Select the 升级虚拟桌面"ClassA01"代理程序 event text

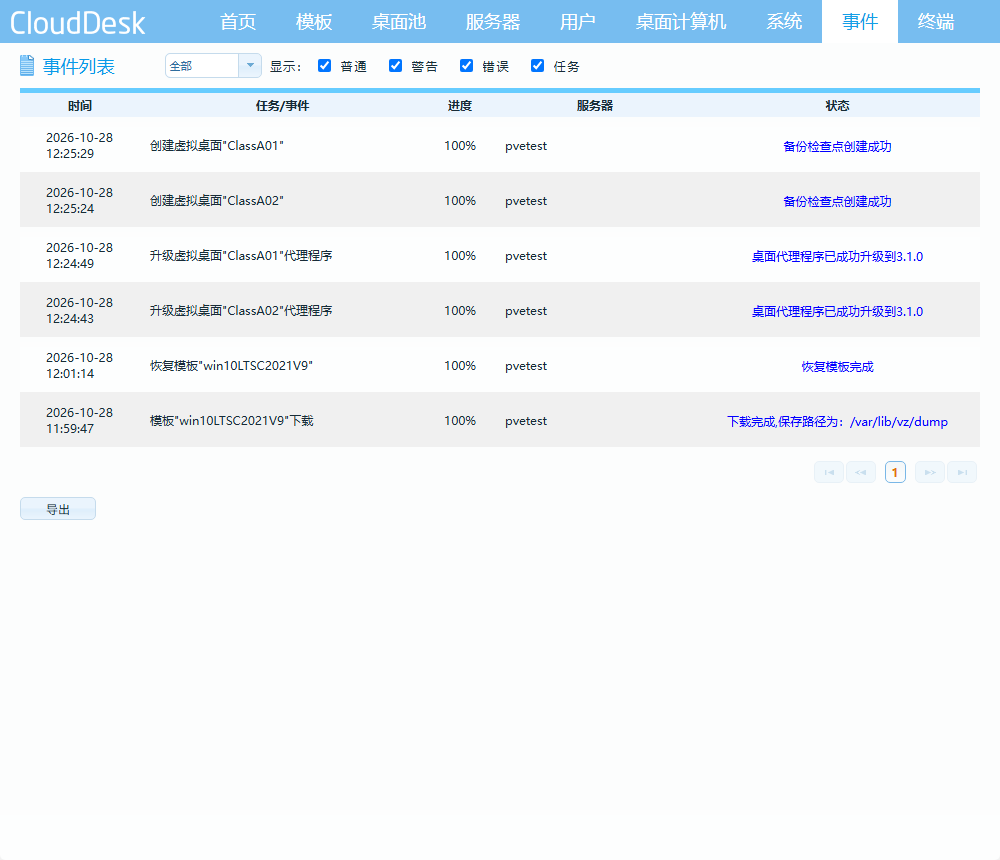(x=241, y=255)
